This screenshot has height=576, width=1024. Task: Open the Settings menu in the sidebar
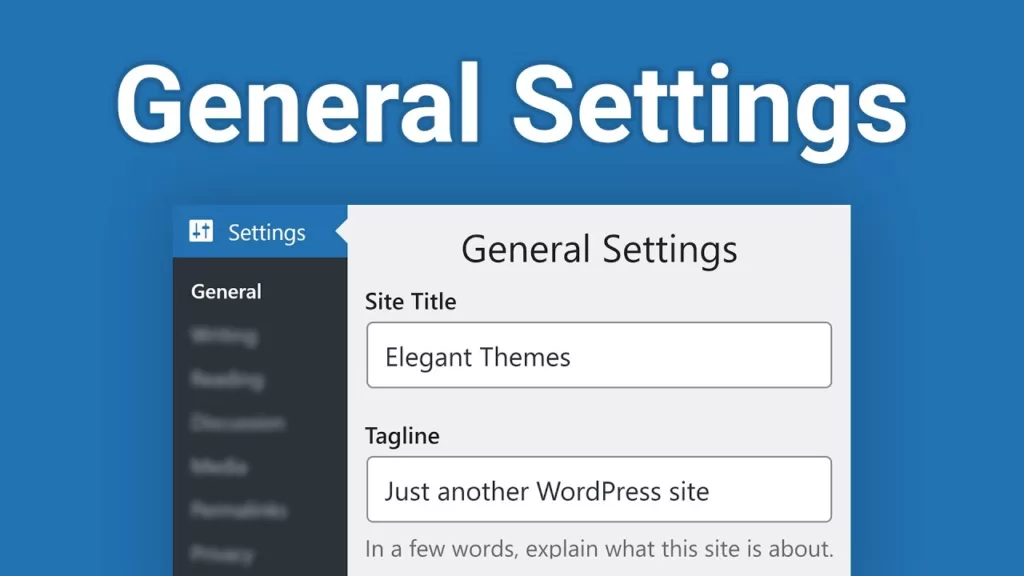tap(266, 233)
